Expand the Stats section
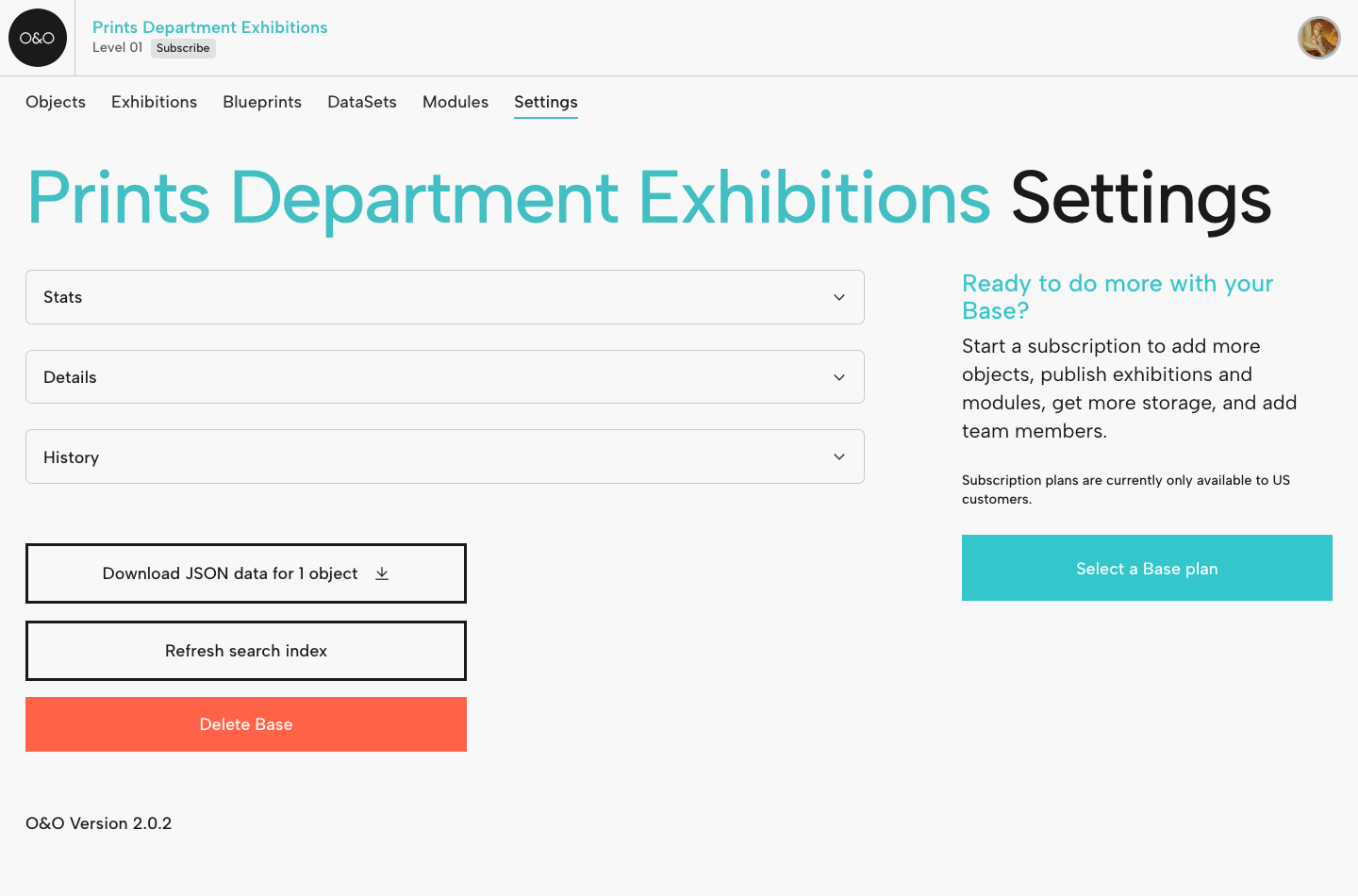Image resolution: width=1358 pixels, height=896 pixels. pos(444,296)
